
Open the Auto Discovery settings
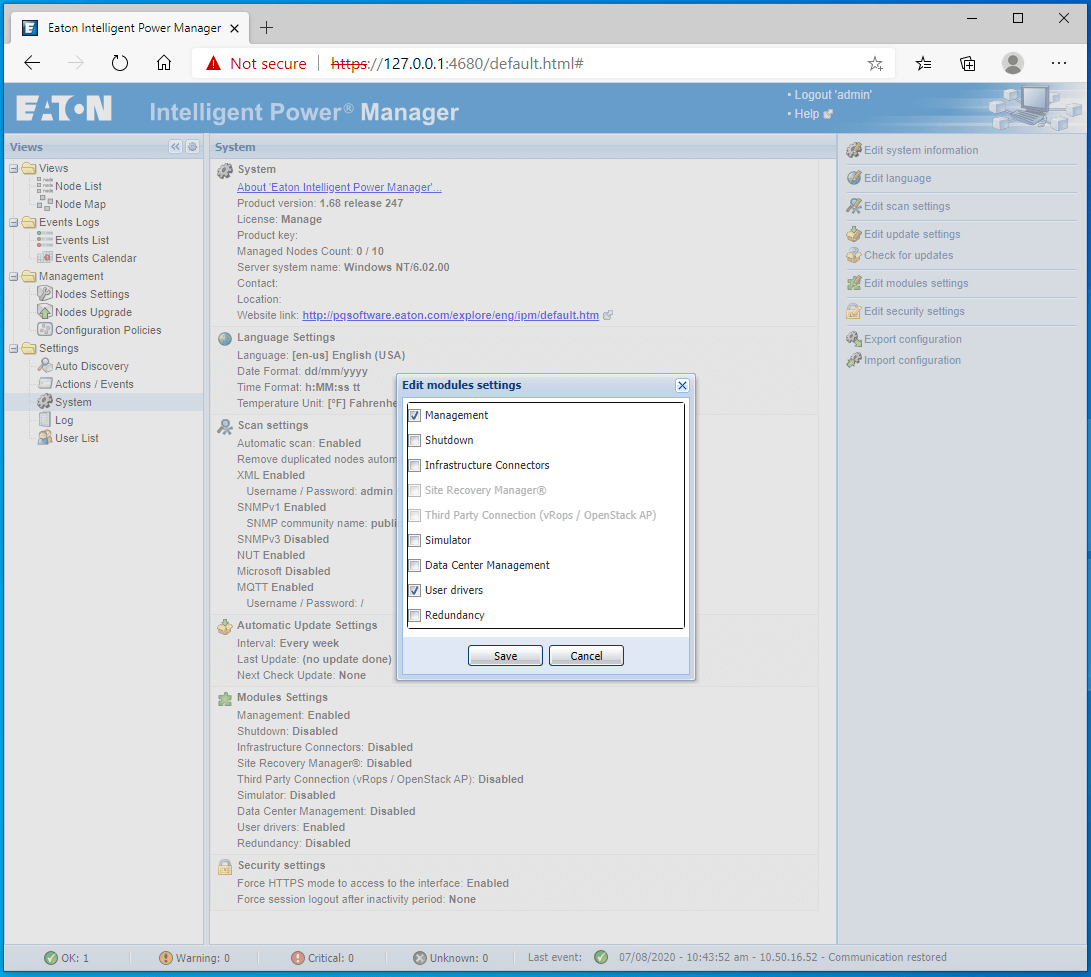(x=90, y=365)
